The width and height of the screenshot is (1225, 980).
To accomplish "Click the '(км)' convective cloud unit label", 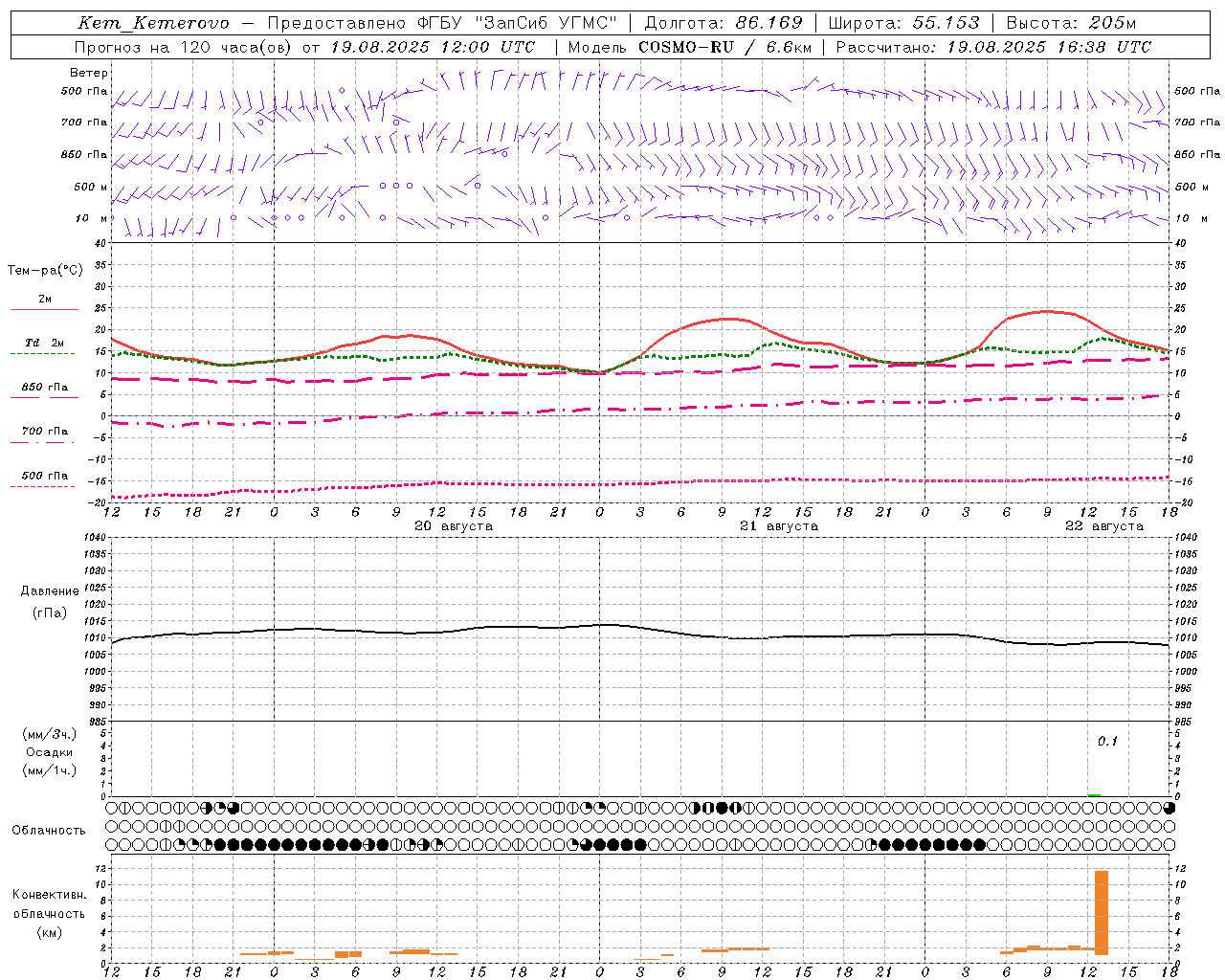I will tap(49, 931).
